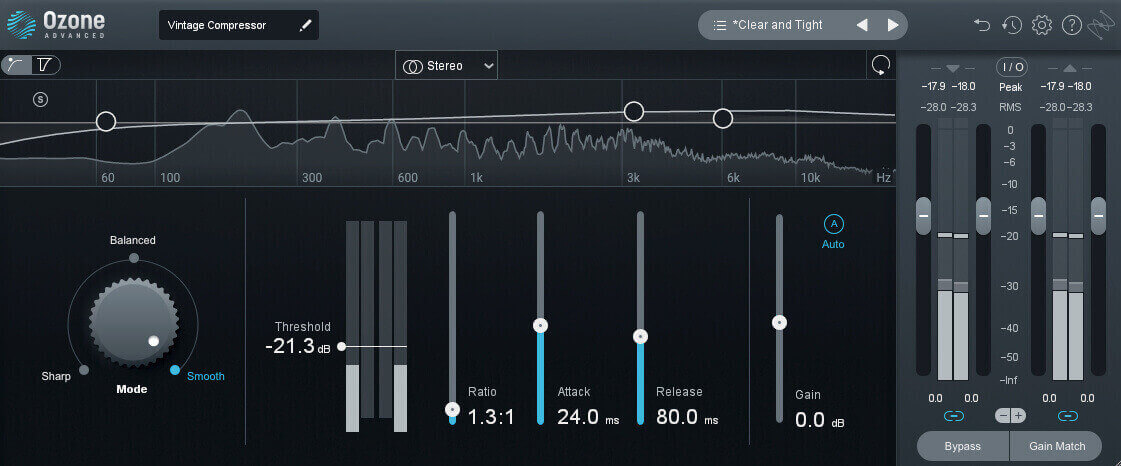Toggle the input channel link icon
The height and width of the screenshot is (466, 1121).
point(954,415)
